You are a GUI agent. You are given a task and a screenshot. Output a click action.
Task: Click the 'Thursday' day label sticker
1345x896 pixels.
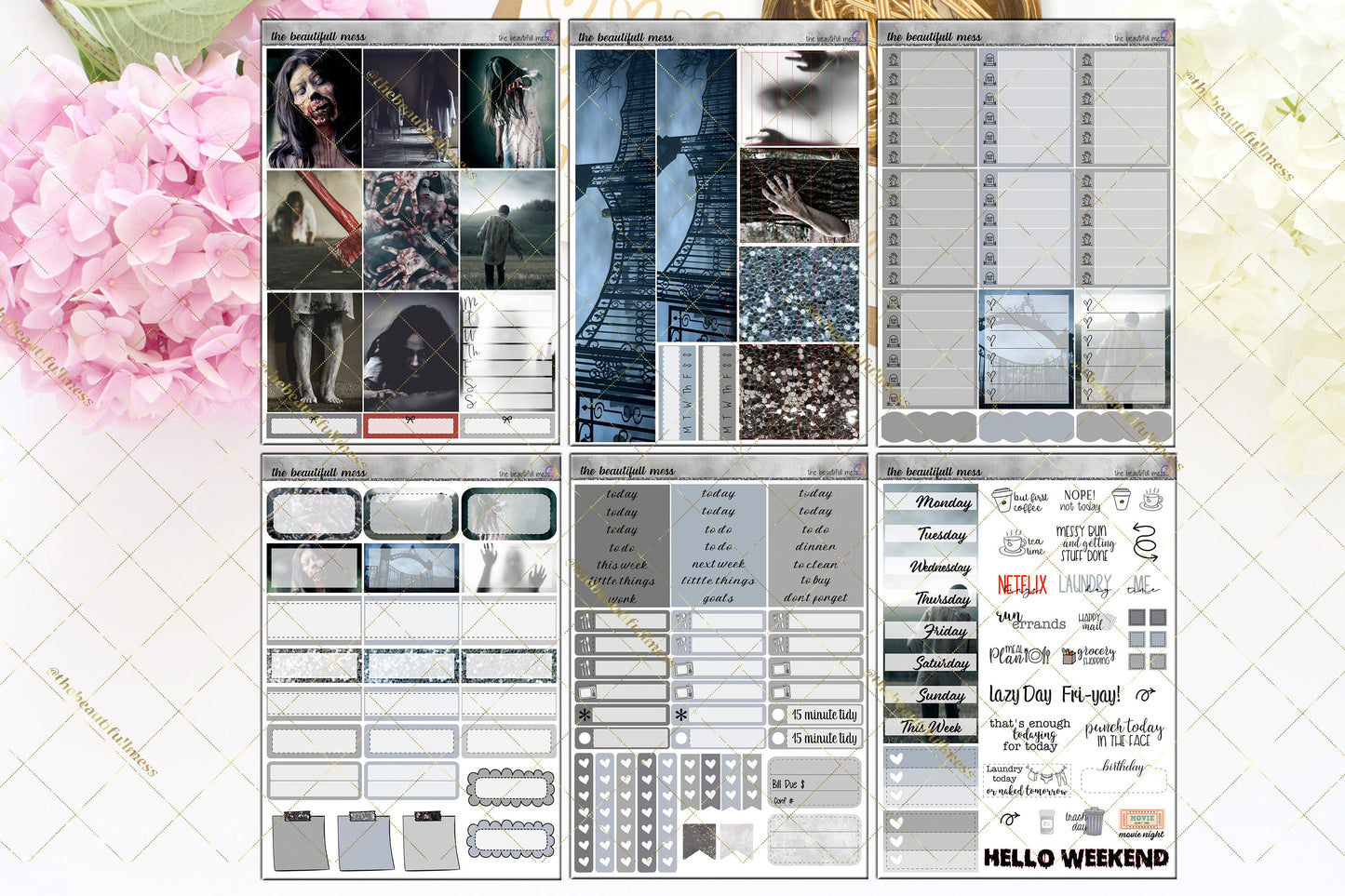931,598
